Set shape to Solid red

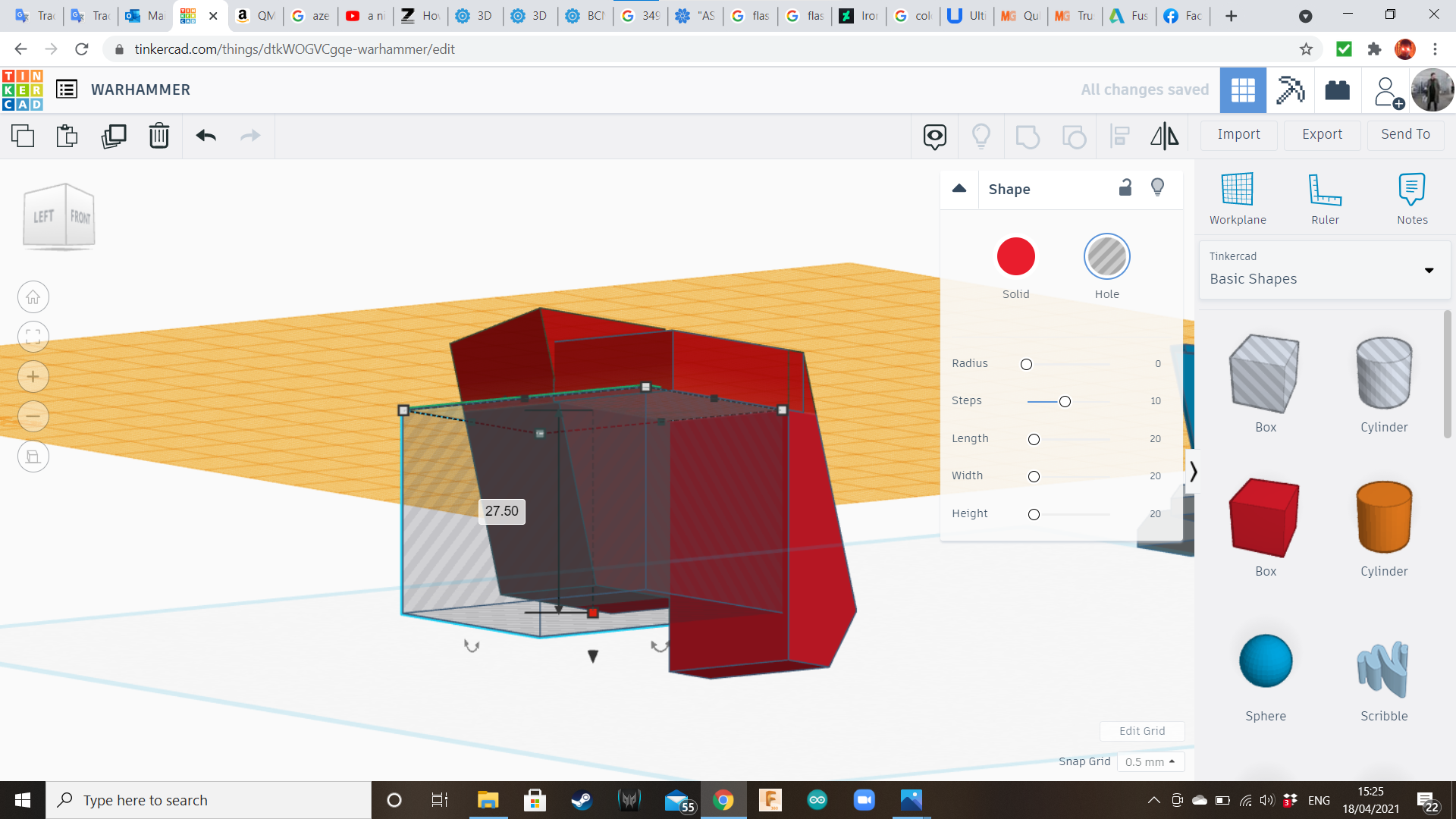click(1015, 257)
